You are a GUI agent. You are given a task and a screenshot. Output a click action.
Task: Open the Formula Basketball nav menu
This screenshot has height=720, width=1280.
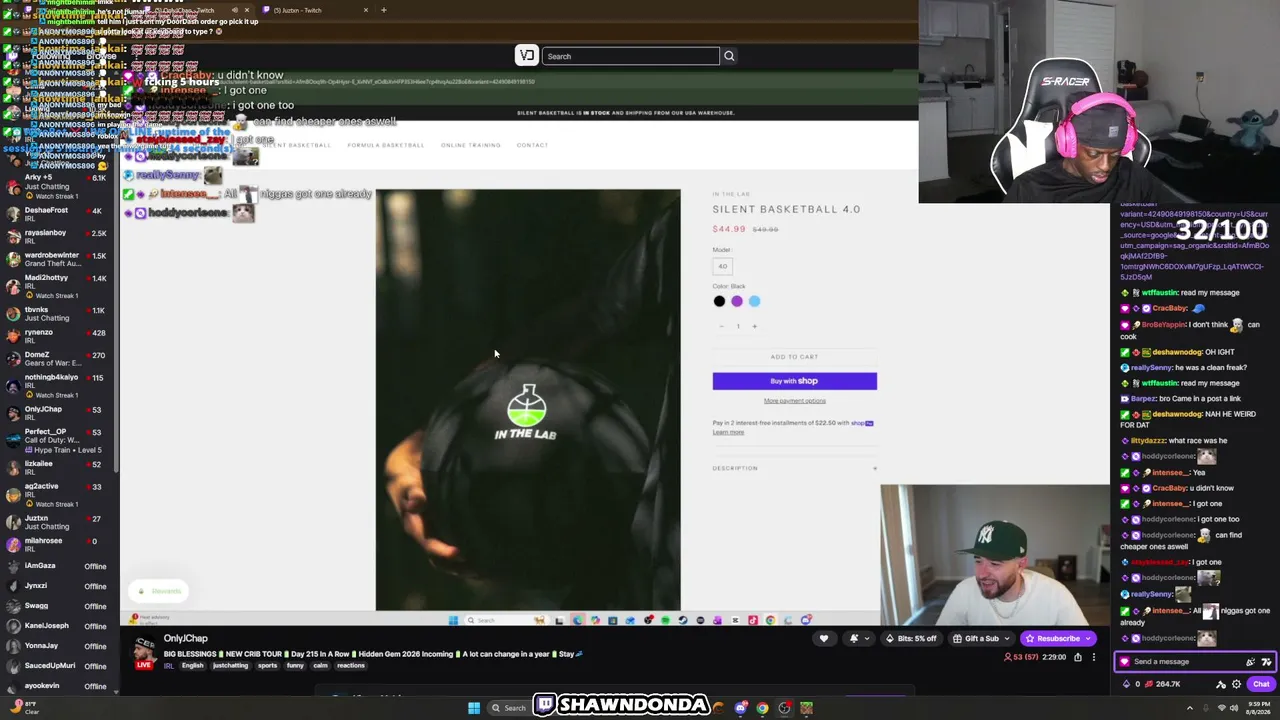386,145
